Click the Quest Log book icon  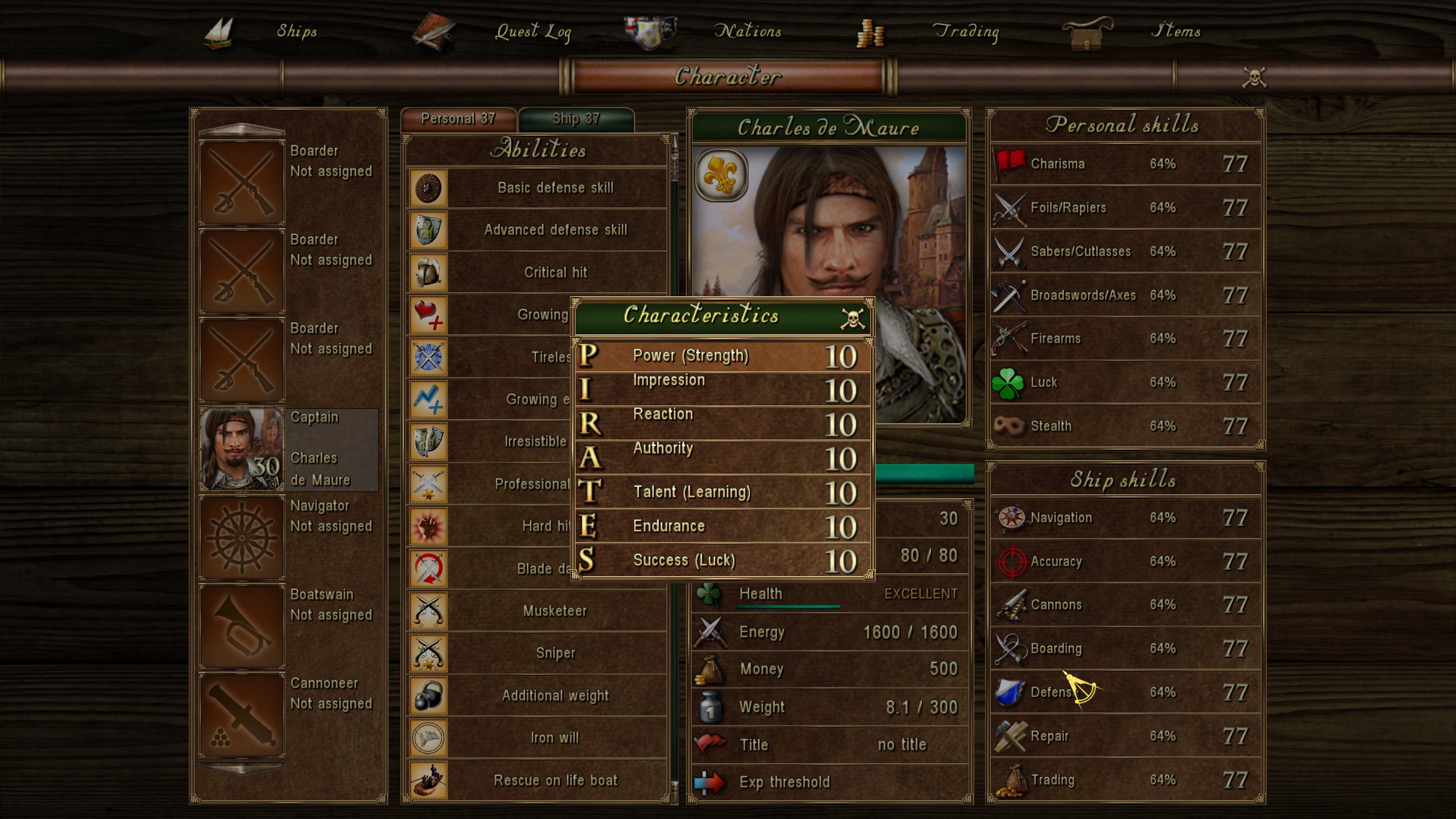coord(433,32)
